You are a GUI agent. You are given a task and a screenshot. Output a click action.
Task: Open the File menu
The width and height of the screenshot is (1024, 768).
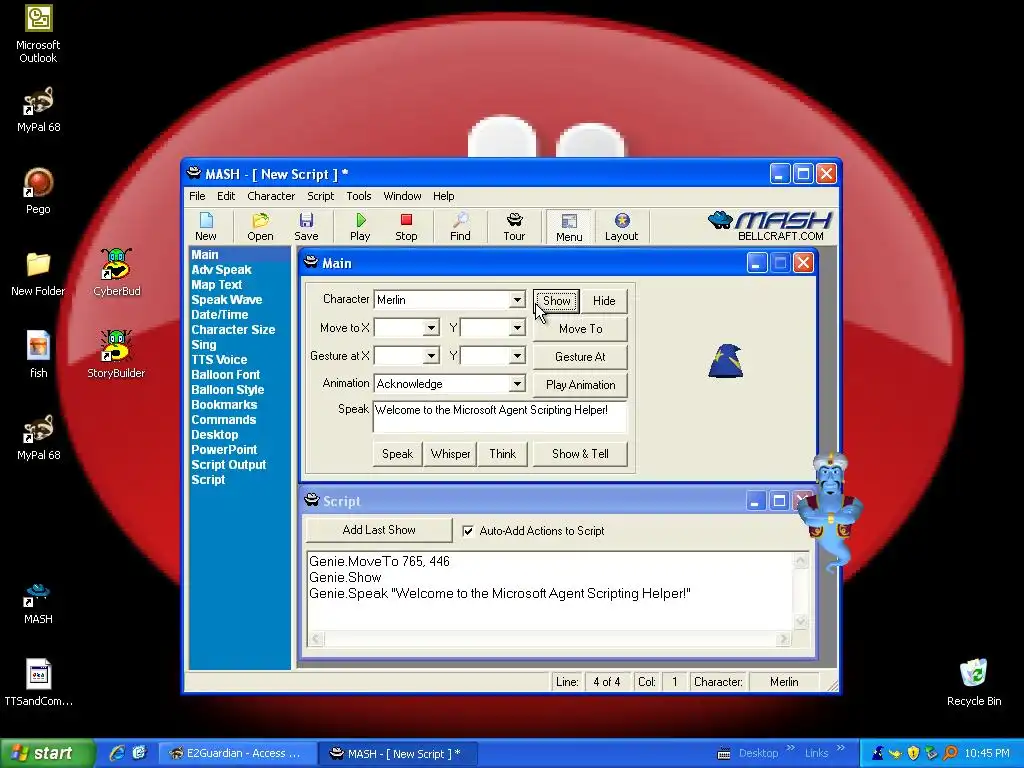(197, 196)
